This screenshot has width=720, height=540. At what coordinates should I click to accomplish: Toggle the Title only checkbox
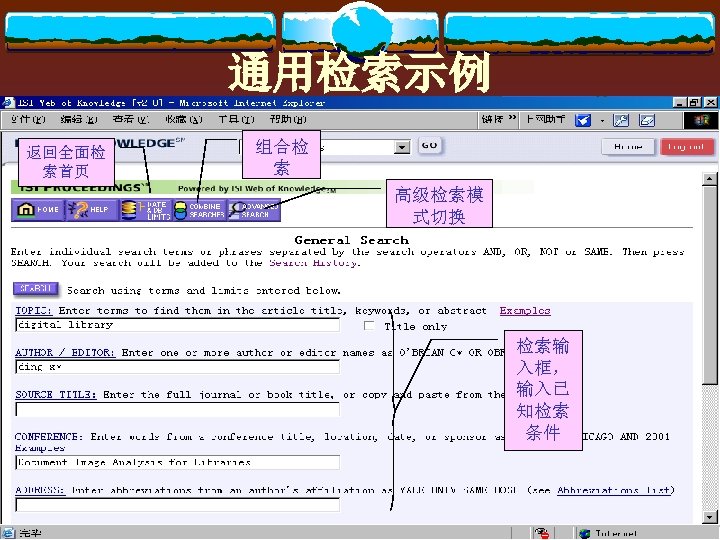click(x=369, y=326)
